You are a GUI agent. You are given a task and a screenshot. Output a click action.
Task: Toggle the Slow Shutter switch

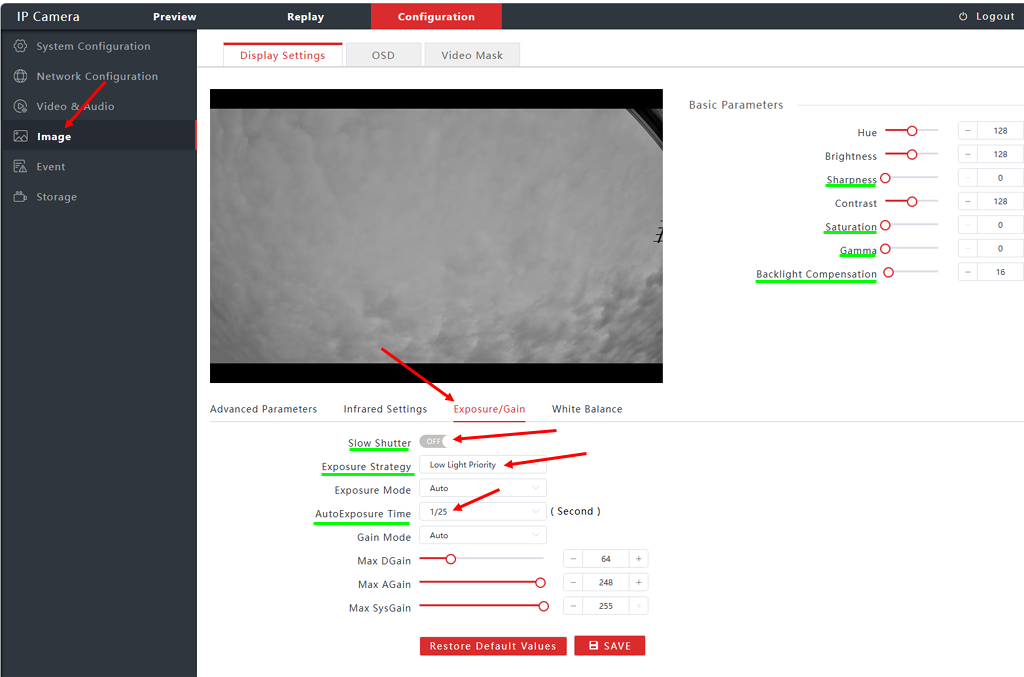433,441
